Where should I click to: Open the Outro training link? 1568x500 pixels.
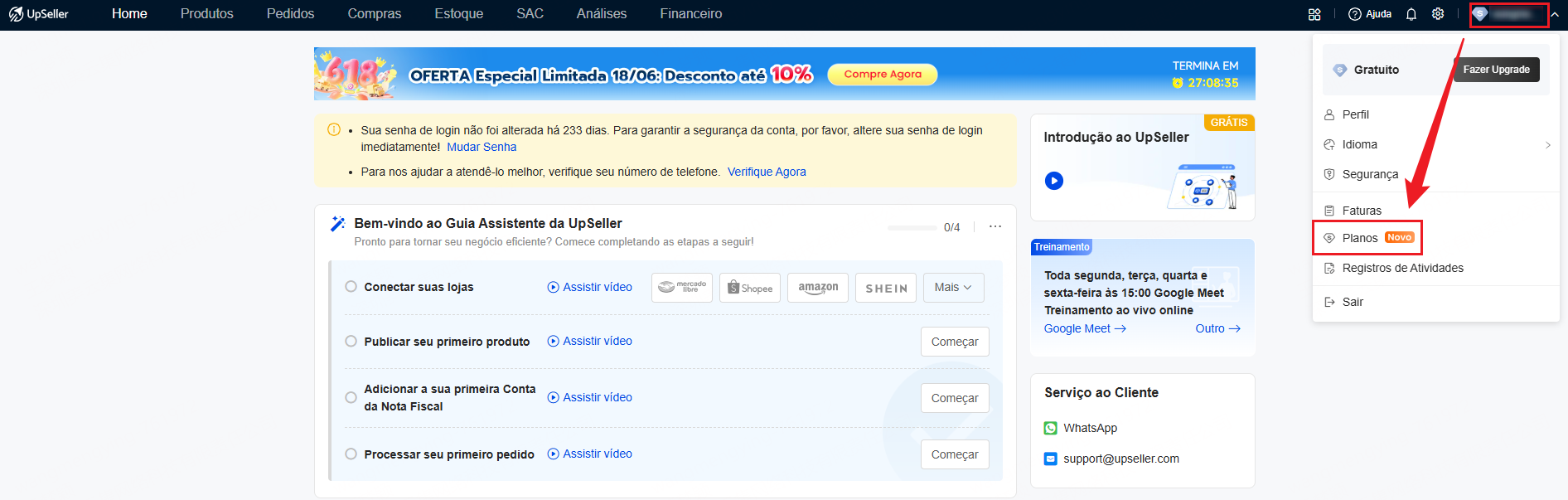(1217, 328)
